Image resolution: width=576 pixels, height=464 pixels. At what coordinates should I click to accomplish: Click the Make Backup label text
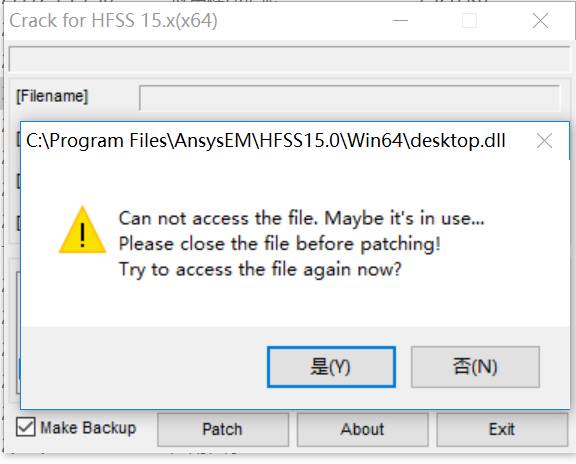coord(88,428)
